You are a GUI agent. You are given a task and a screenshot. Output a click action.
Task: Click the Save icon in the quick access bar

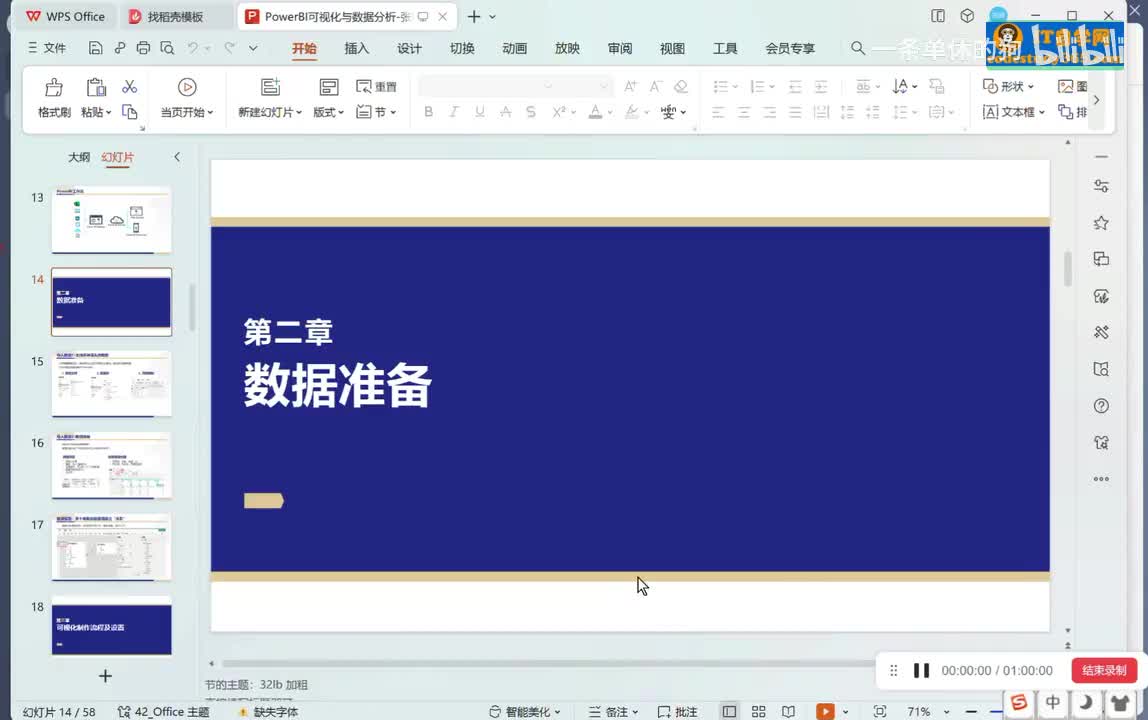point(95,48)
